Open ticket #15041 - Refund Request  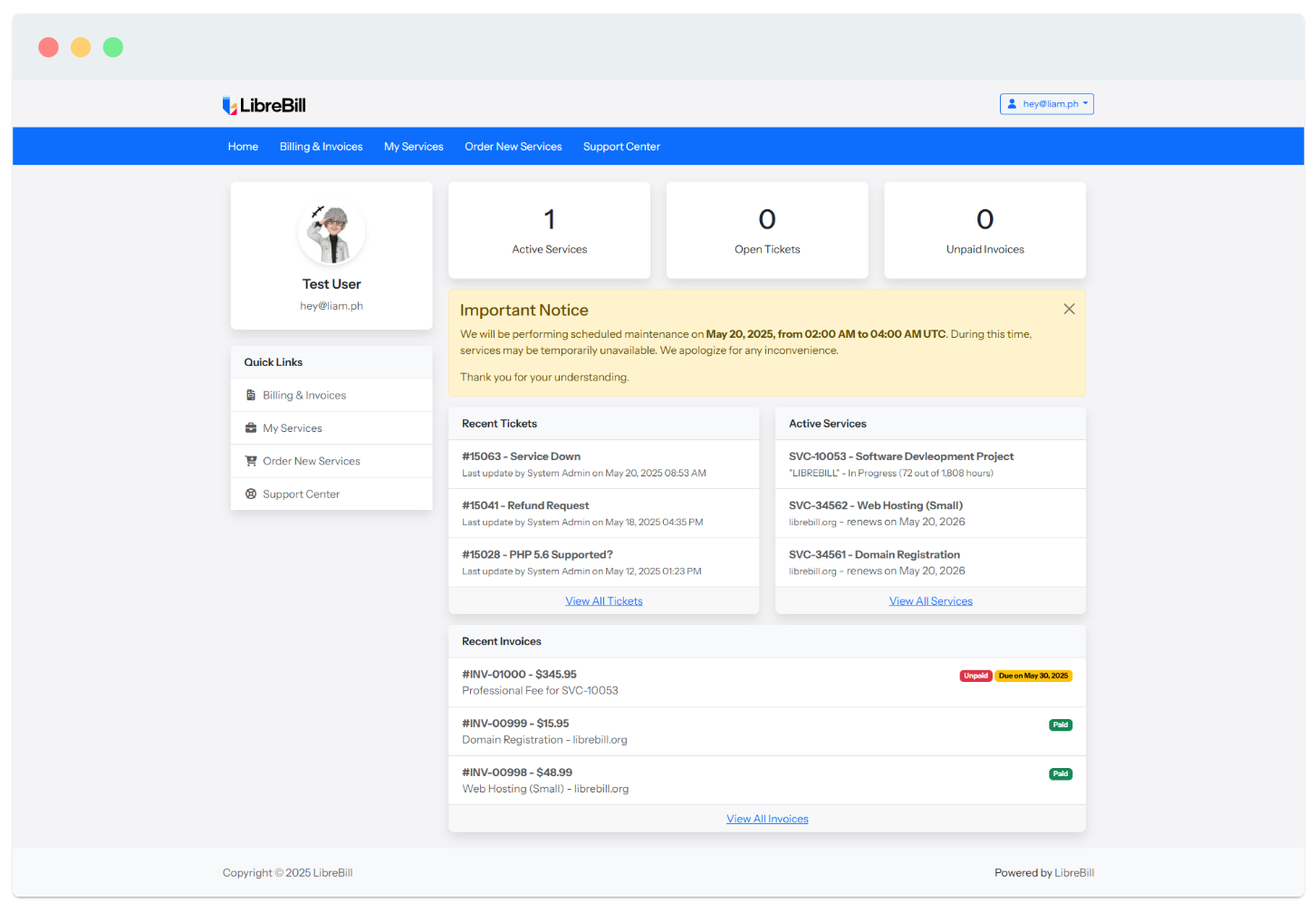[604, 514]
